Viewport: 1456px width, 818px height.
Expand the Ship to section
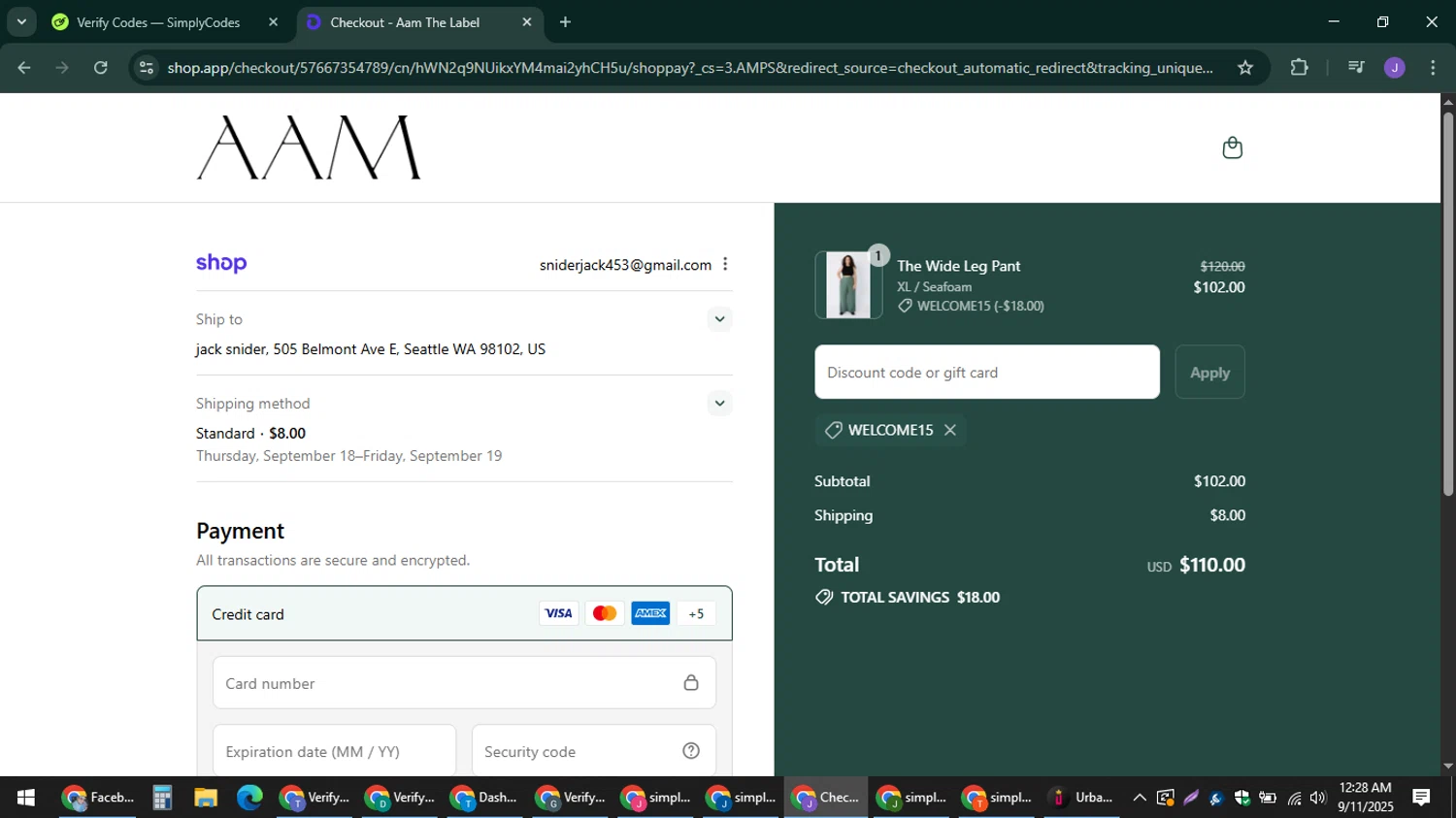(x=719, y=319)
